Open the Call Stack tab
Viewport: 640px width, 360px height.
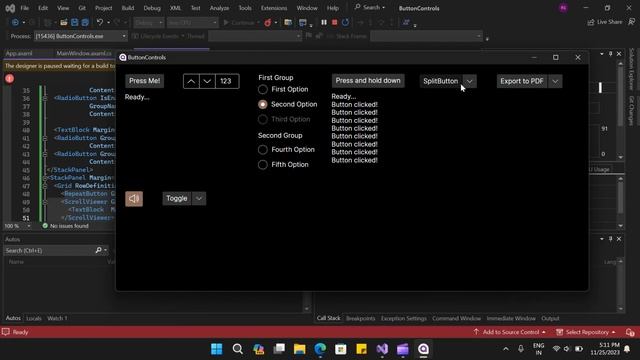329,318
